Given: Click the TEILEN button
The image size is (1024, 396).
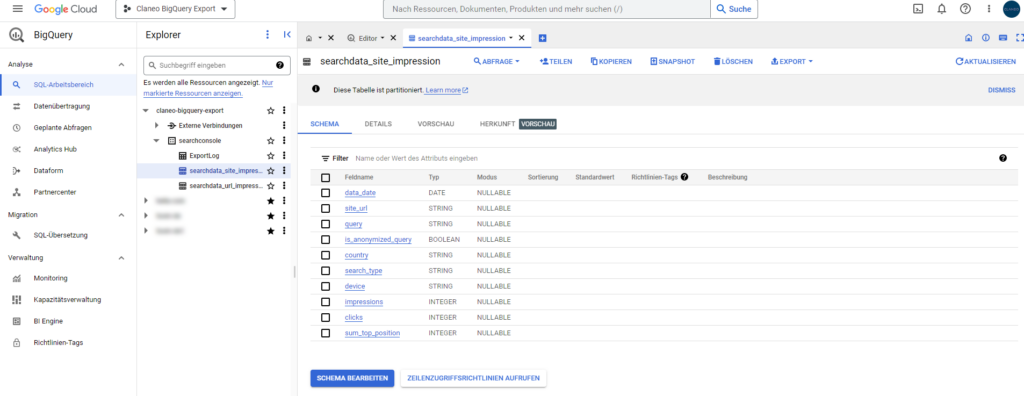Looking at the screenshot, I should pos(556,61).
